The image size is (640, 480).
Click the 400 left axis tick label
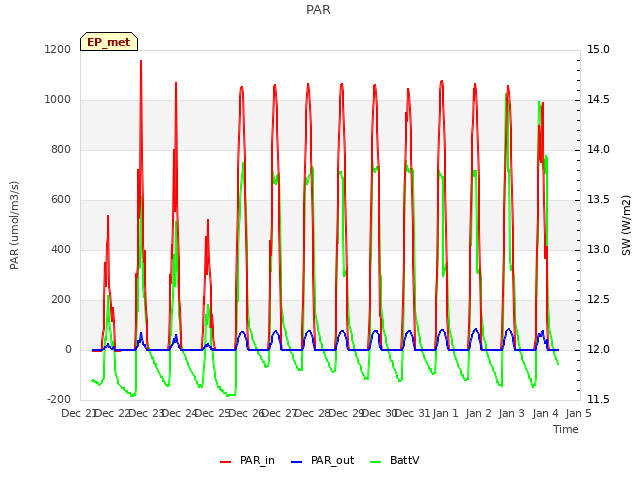(x=61, y=250)
